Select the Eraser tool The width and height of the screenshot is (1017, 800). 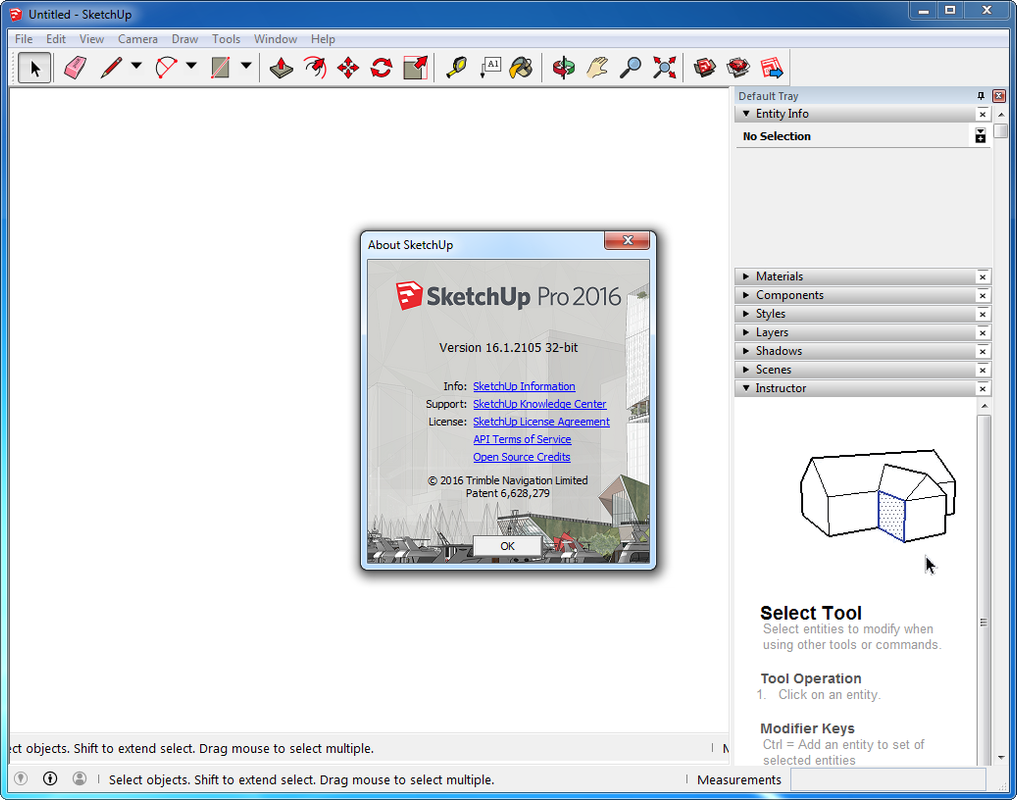click(x=75, y=67)
